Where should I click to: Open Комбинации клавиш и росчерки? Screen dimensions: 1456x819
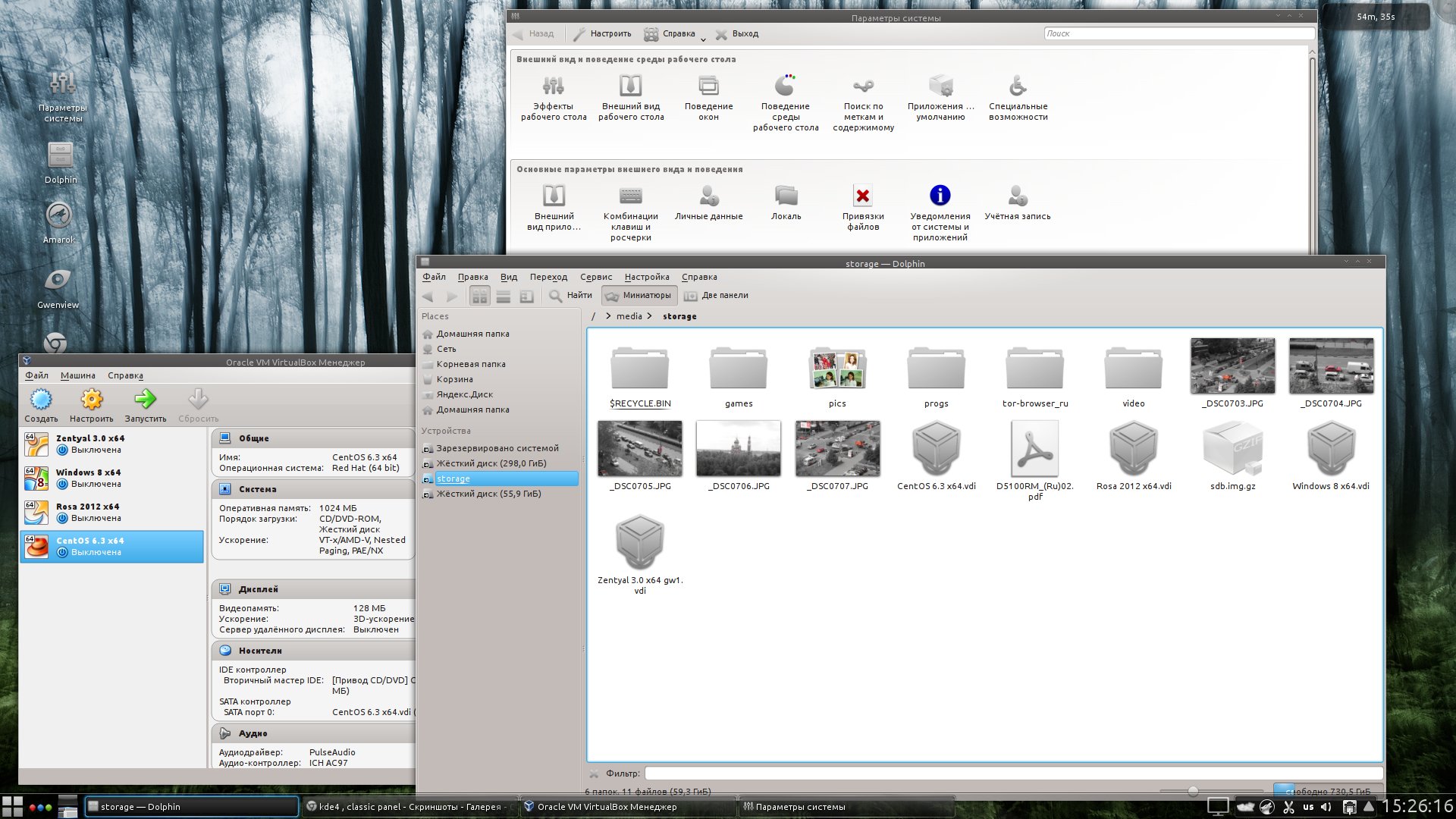(x=631, y=212)
